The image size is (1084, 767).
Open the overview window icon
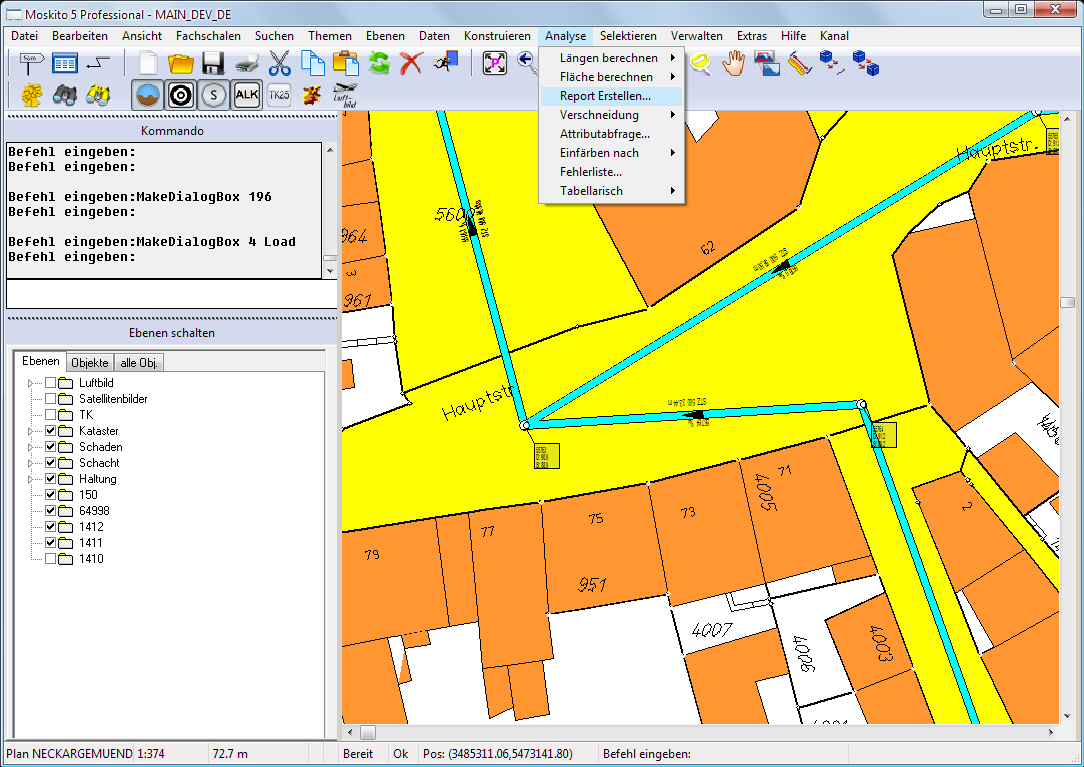tap(767, 63)
